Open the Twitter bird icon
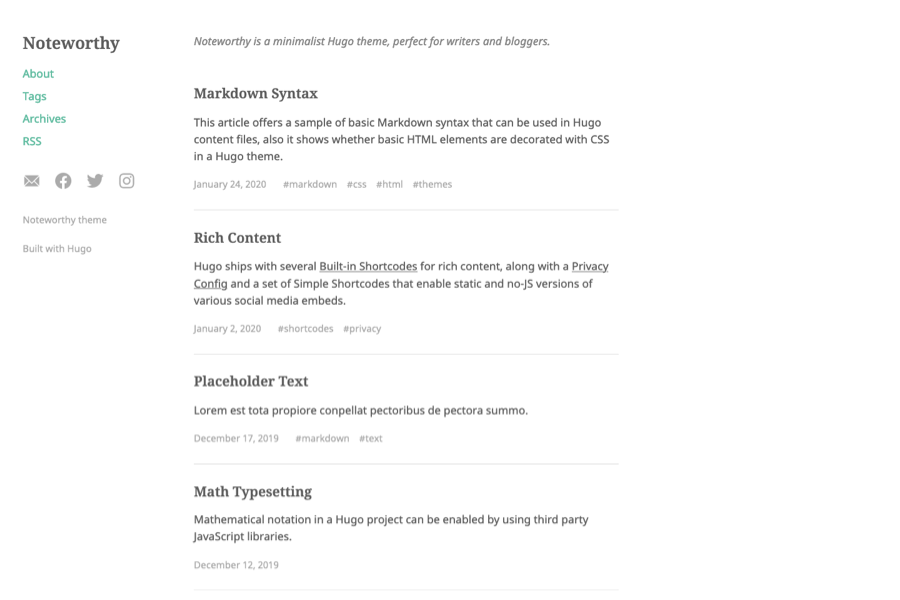This screenshot has width=900, height=600. click(x=95, y=181)
